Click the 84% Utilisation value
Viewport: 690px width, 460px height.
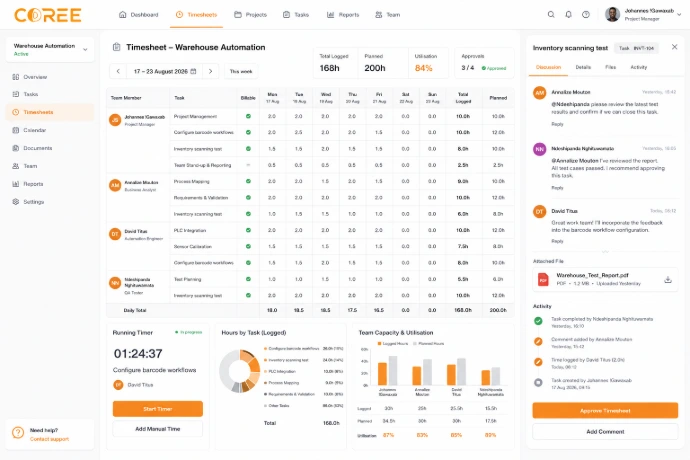click(423, 68)
